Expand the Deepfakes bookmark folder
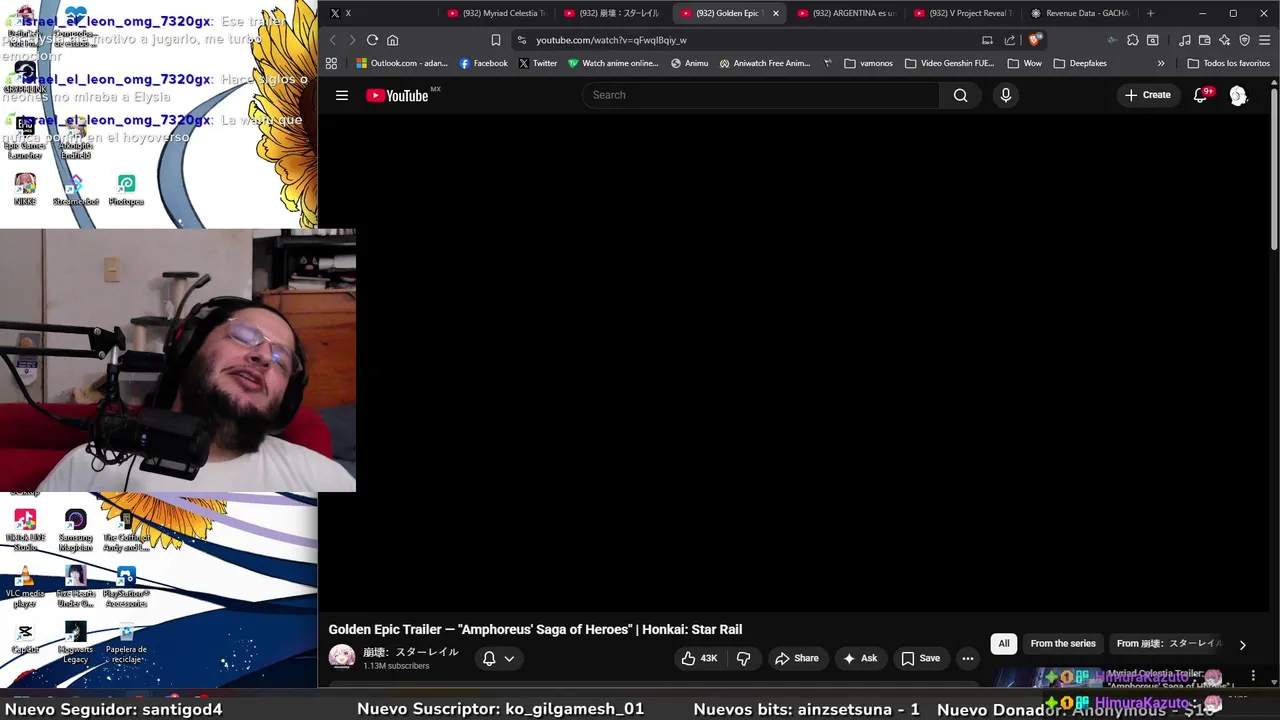1280x720 pixels. pyautogui.click(x=1080, y=63)
